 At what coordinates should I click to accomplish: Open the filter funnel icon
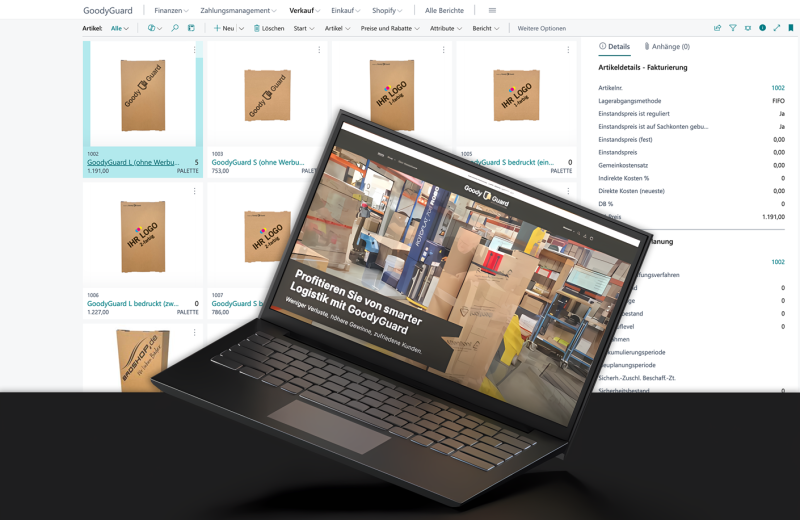click(x=733, y=28)
